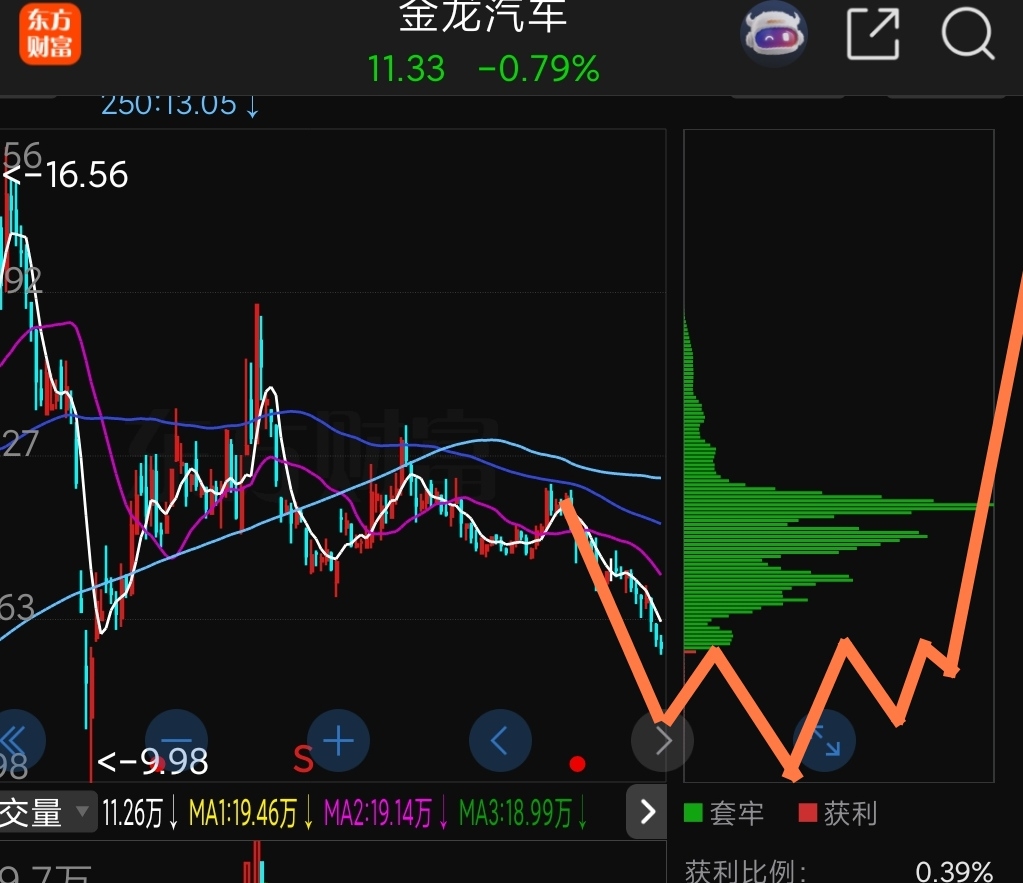
Task: Tap the low price label 9.98
Action: (174, 762)
